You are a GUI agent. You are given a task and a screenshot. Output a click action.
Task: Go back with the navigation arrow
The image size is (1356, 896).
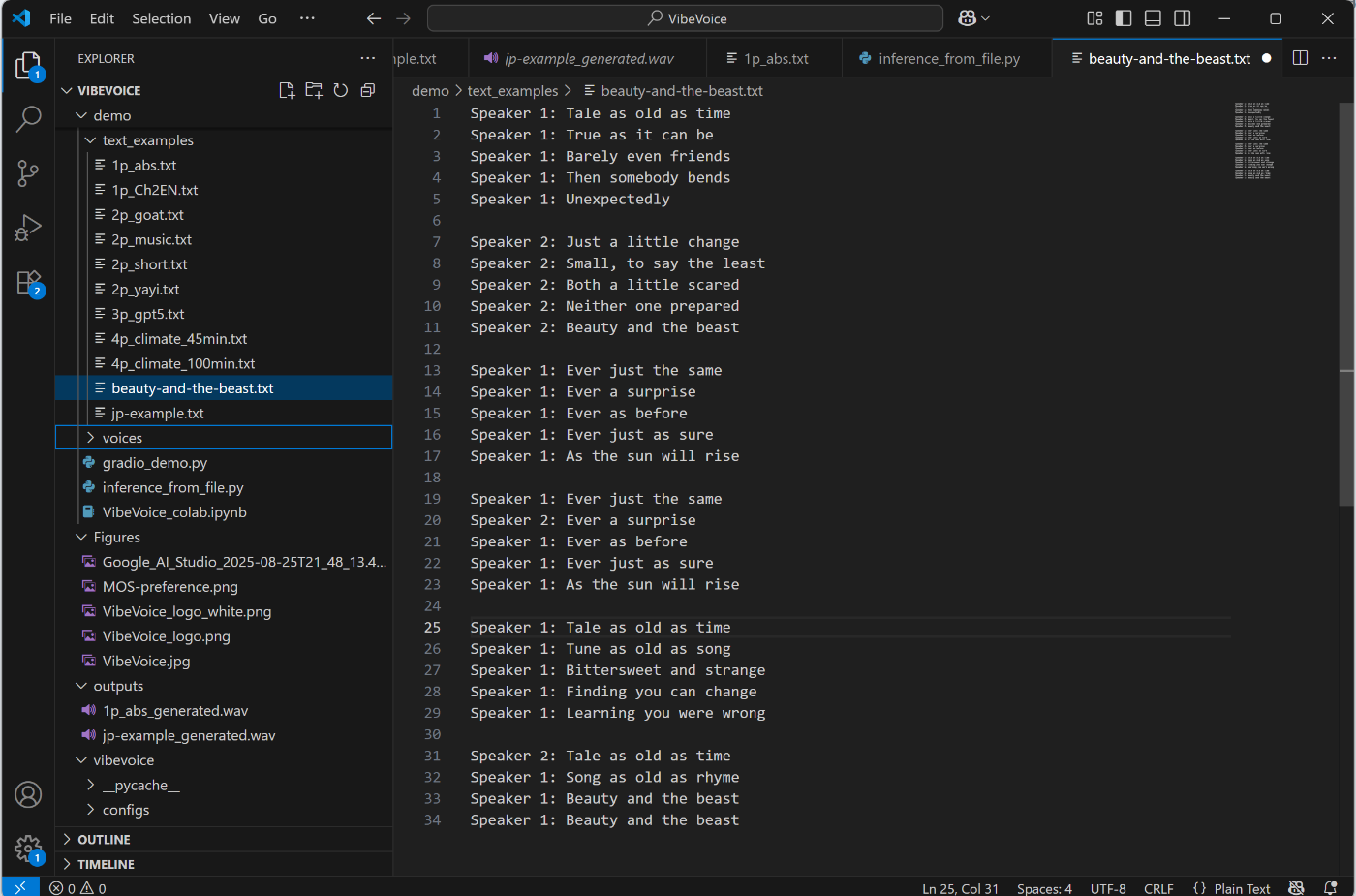pos(374,18)
